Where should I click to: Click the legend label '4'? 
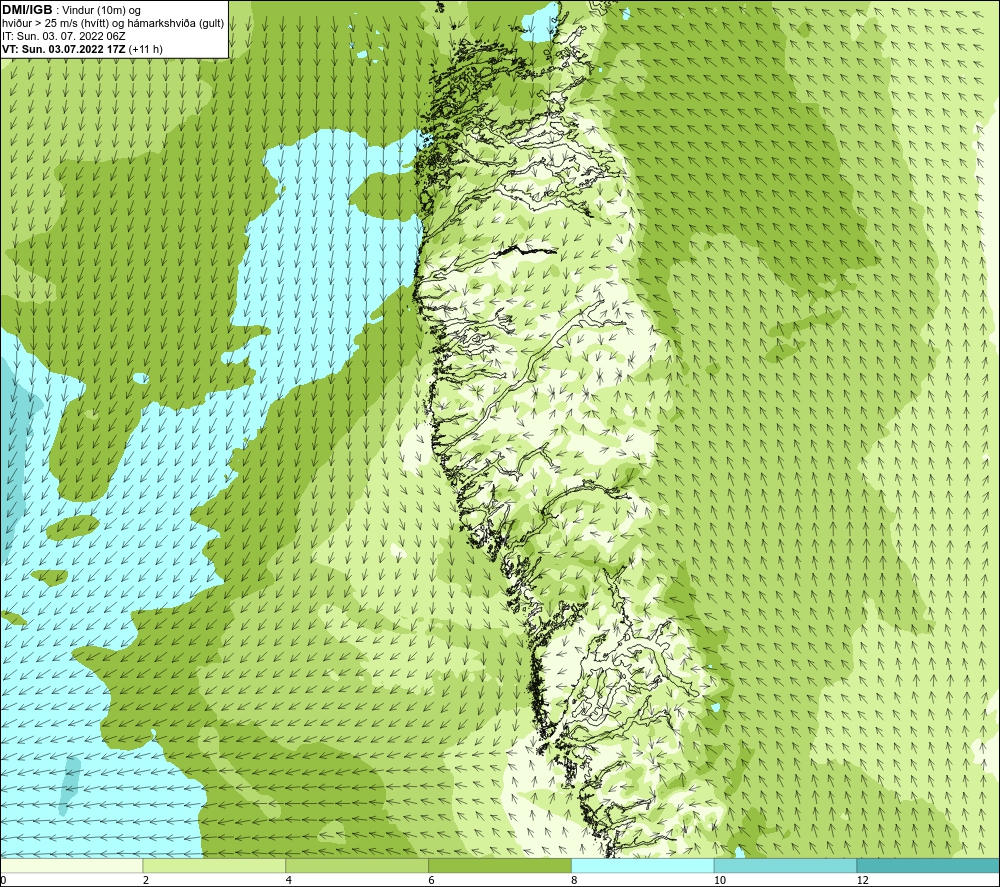[x=289, y=881]
